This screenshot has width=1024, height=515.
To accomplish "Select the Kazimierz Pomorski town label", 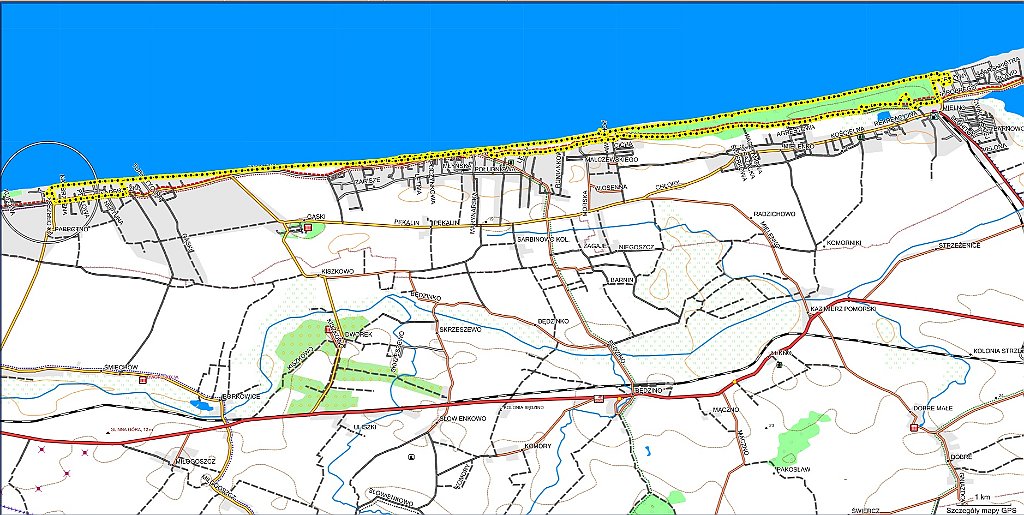I will pyautogui.click(x=844, y=310).
